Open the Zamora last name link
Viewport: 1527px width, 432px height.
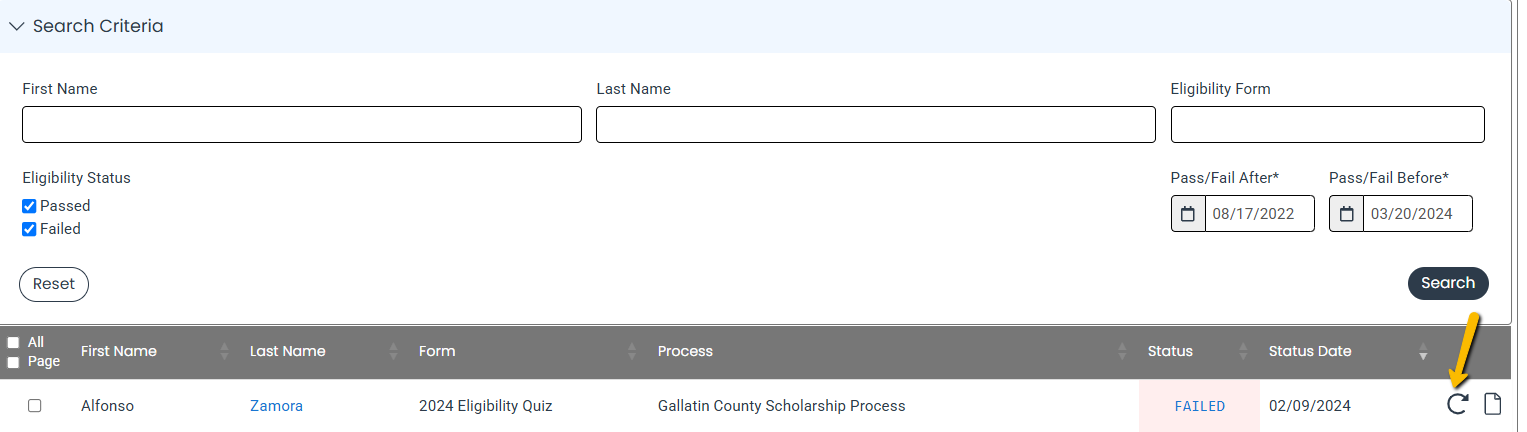[276, 406]
